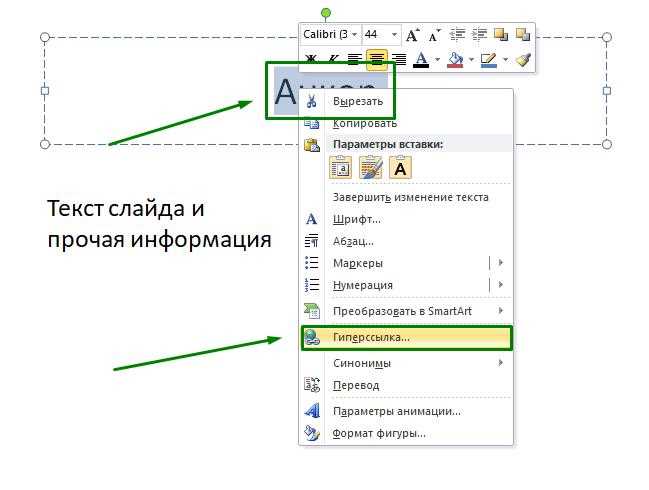Decrease list indent level
Image resolution: width=649 pixels, height=490 pixels.
pyautogui.click(x=457, y=35)
